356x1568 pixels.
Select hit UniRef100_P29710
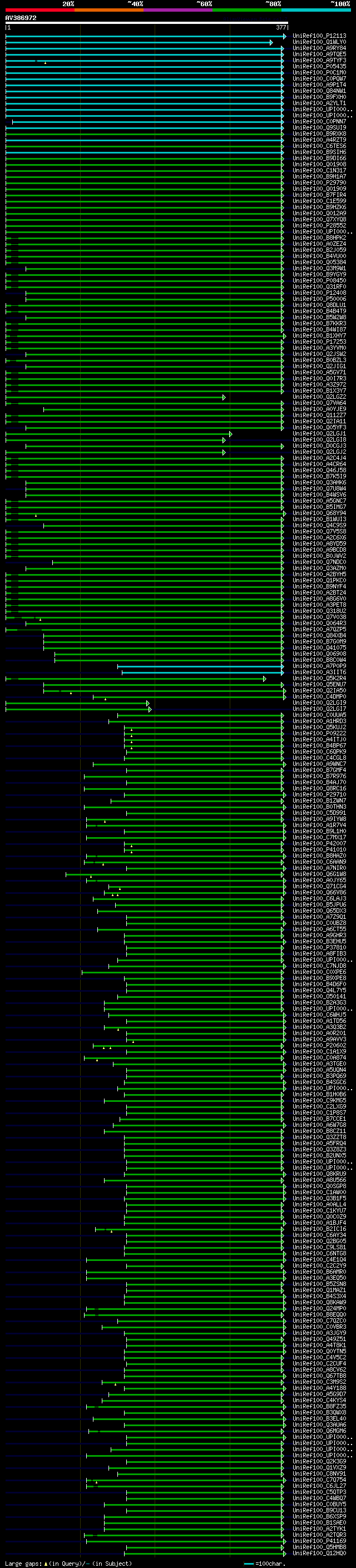[319, 795]
